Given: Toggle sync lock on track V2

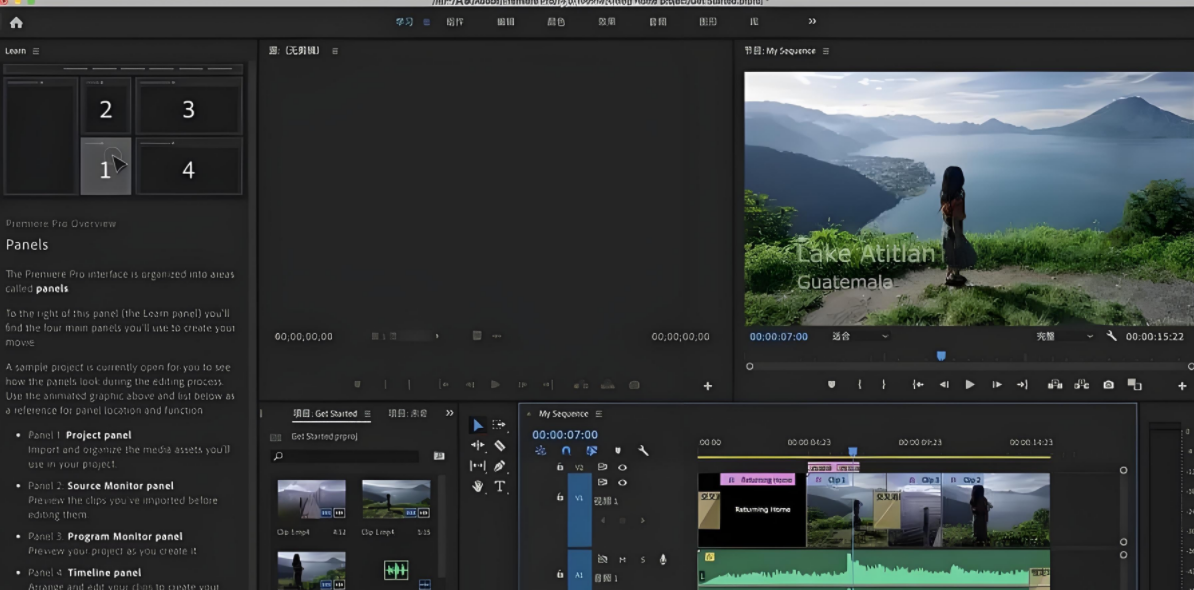Looking at the screenshot, I should coord(602,467).
